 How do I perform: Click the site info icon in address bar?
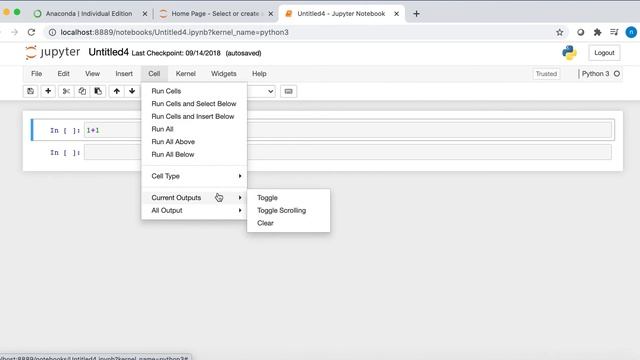[53, 32]
